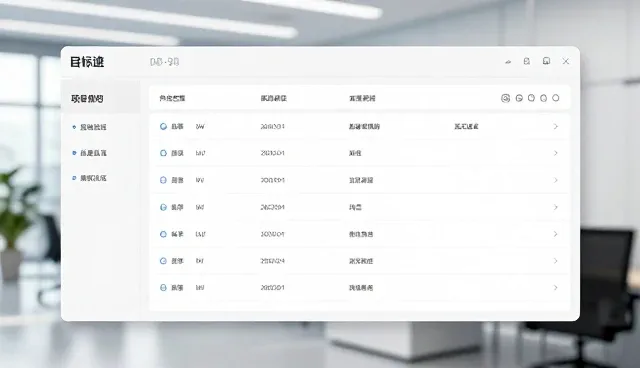
Task: Click the bookmark-style icon beside the close button
Action: 546,61
